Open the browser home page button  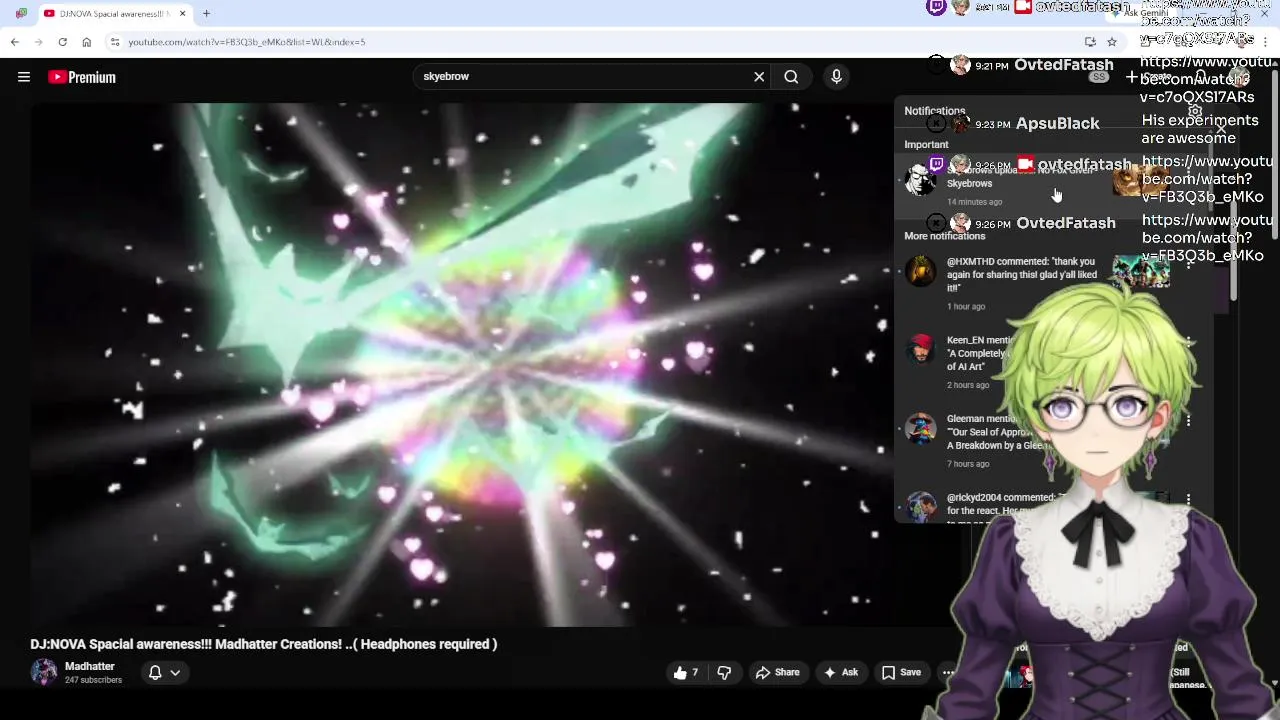[x=86, y=42]
